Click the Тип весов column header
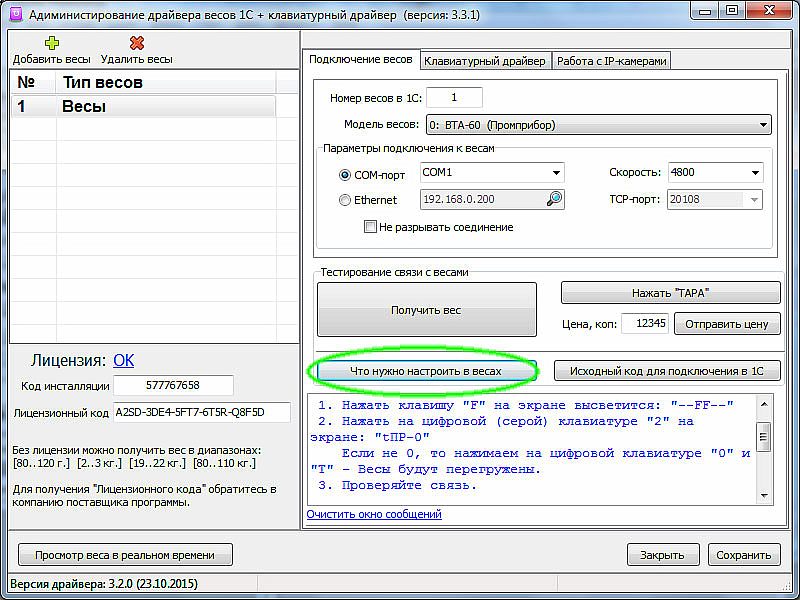800x600 pixels. tap(165, 82)
